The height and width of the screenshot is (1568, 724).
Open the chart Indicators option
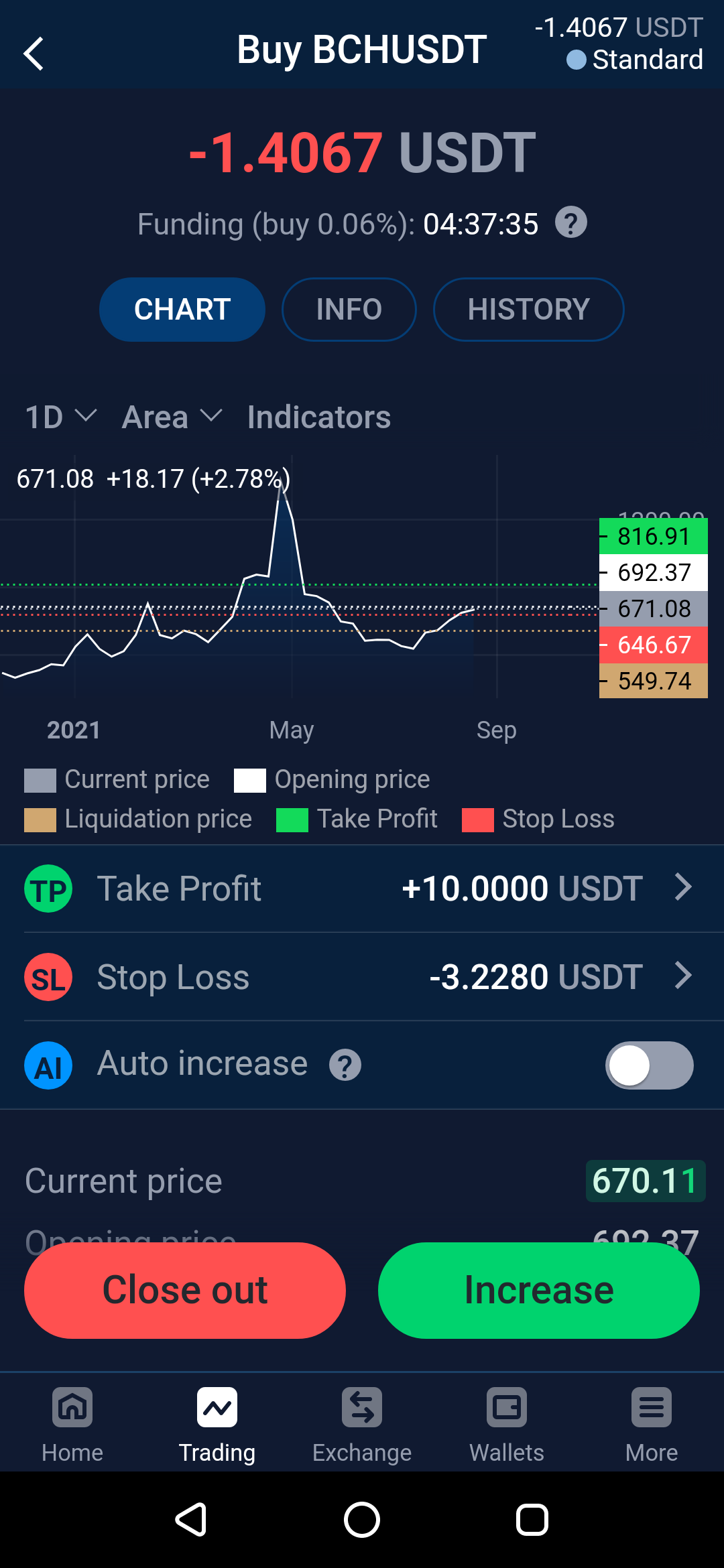[x=319, y=417]
